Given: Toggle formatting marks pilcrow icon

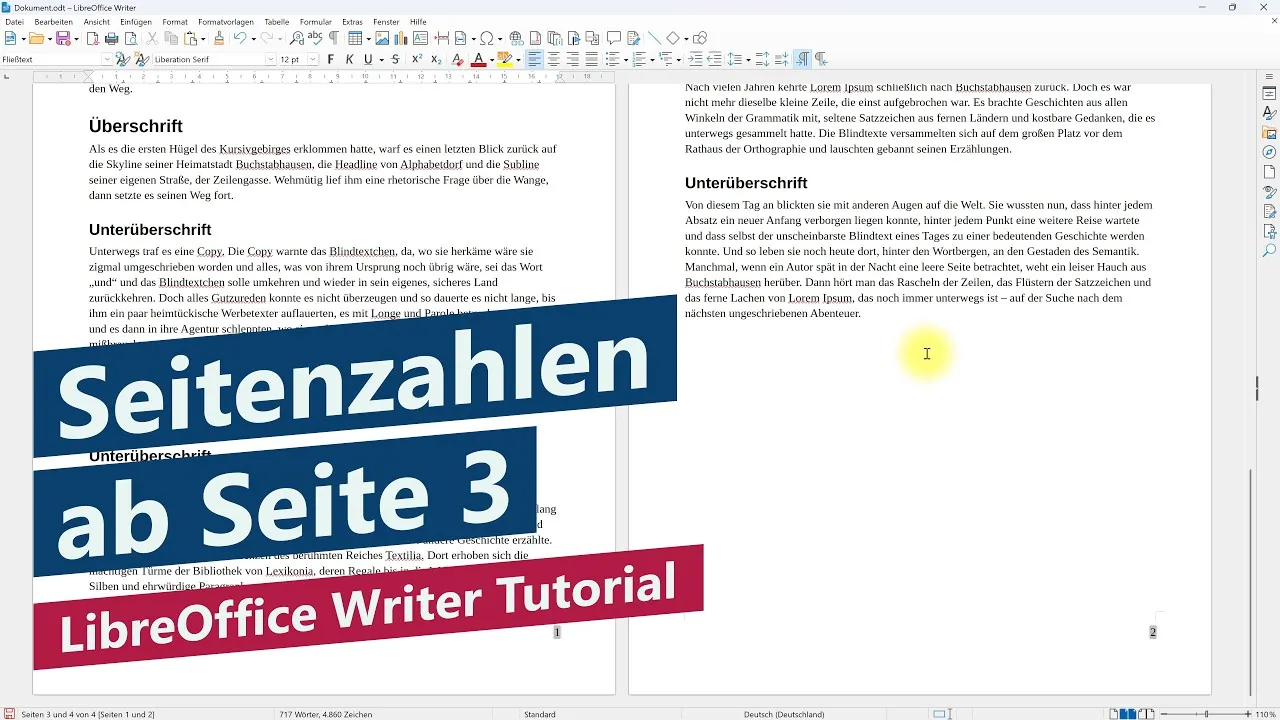Looking at the screenshot, I should tap(334, 38).
